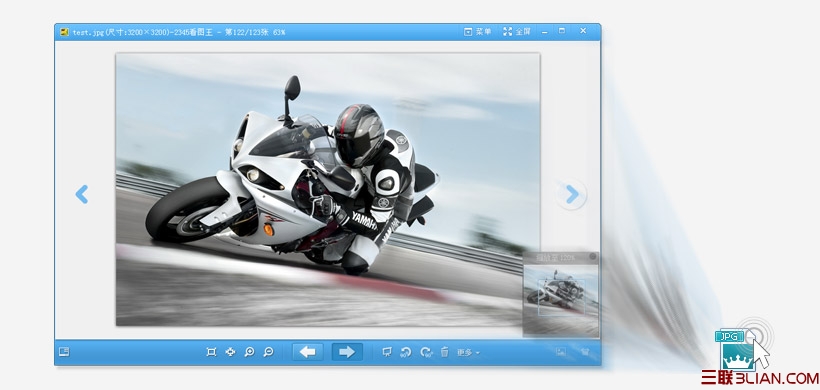Delete the current image with trash icon
The image size is (820, 390).
[x=445, y=352]
